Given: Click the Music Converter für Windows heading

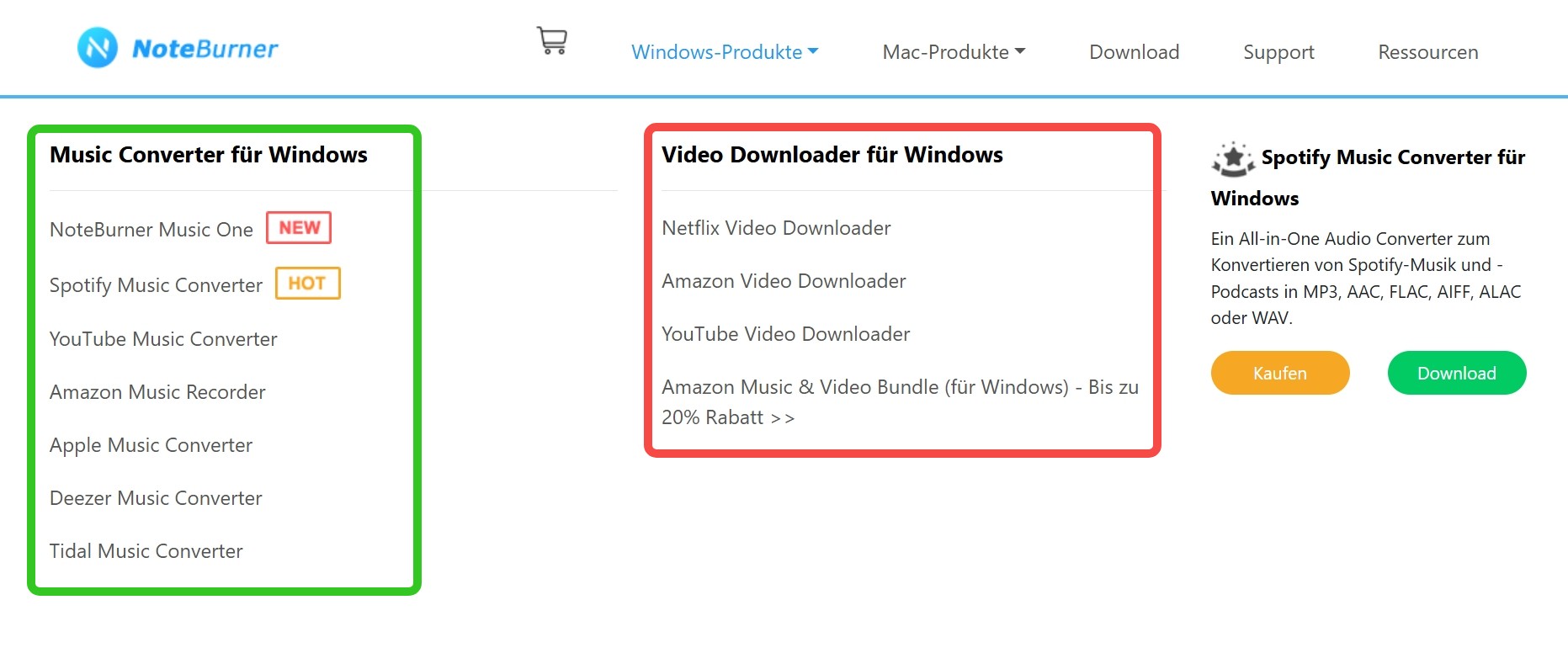Looking at the screenshot, I should pos(209,155).
